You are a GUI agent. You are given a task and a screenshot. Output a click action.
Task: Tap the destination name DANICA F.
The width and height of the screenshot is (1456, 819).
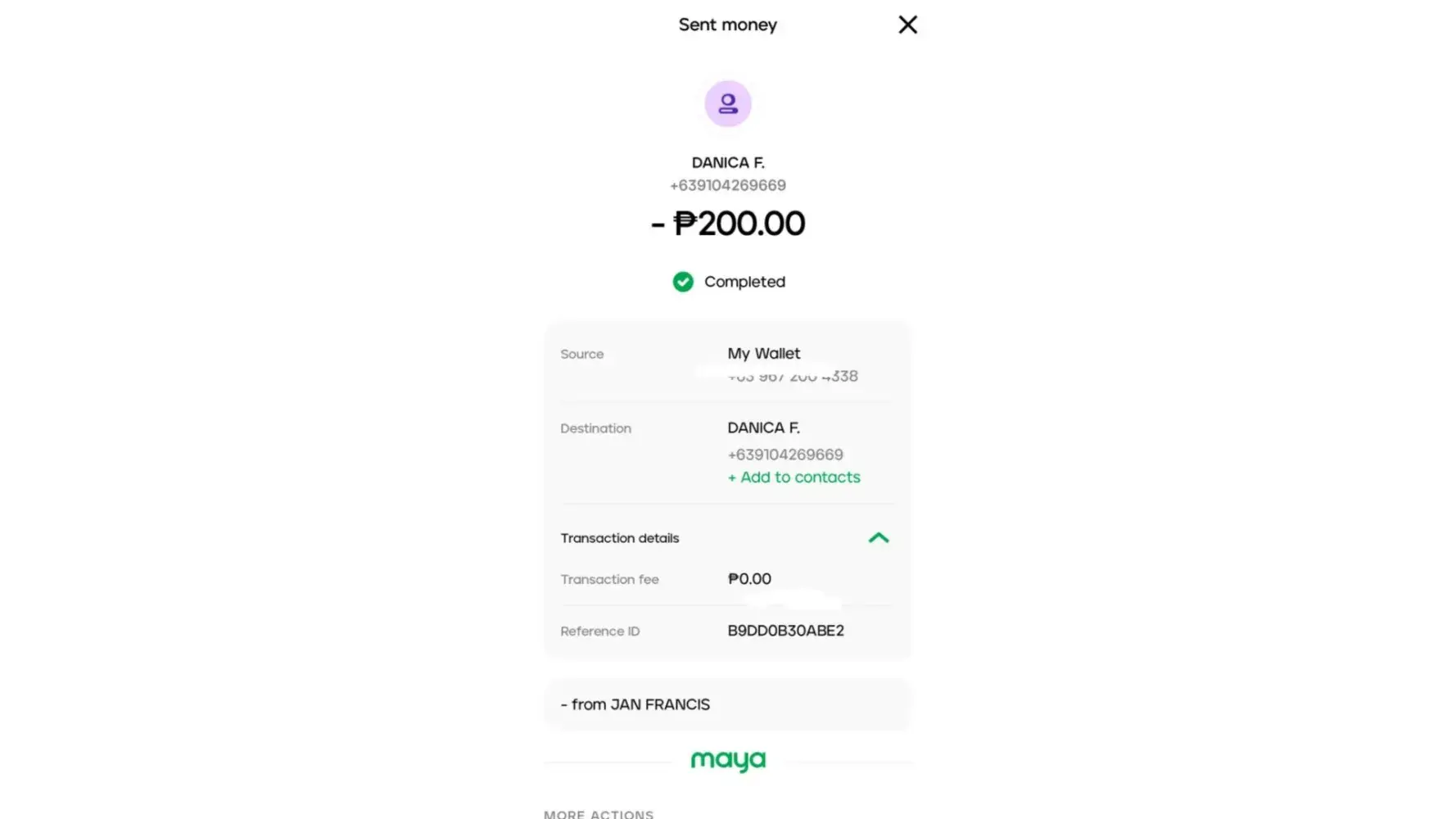click(763, 428)
